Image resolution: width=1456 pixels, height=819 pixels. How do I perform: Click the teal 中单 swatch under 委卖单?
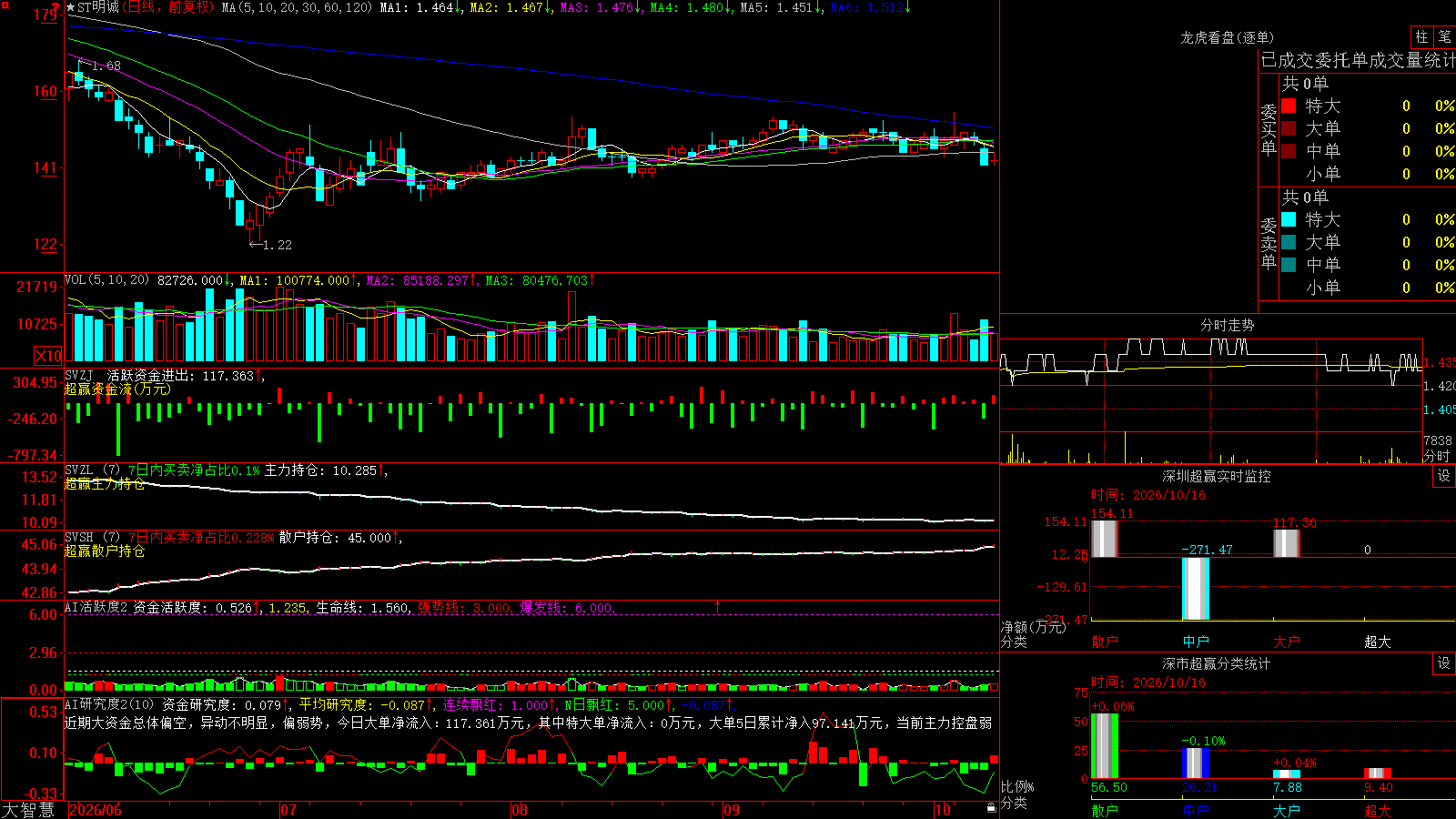pos(1289,265)
